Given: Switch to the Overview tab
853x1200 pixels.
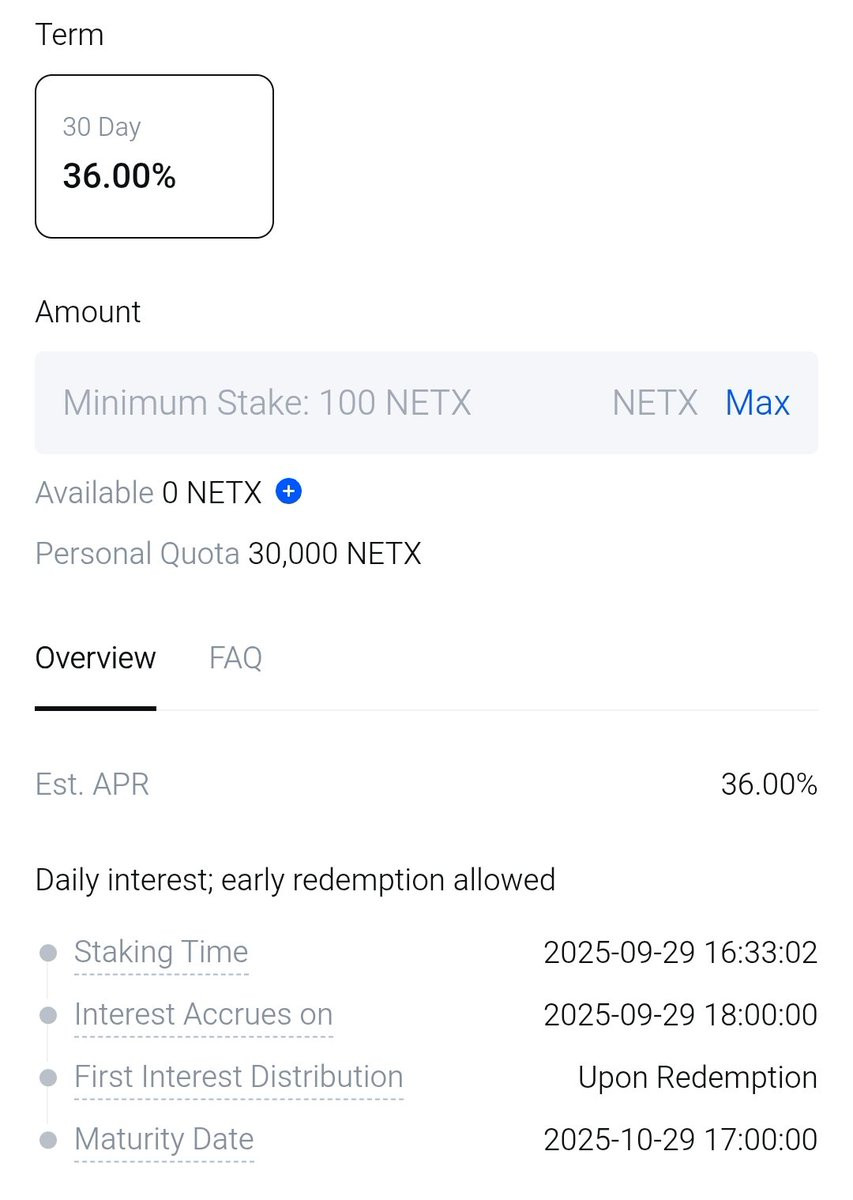Looking at the screenshot, I should (x=95, y=658).
